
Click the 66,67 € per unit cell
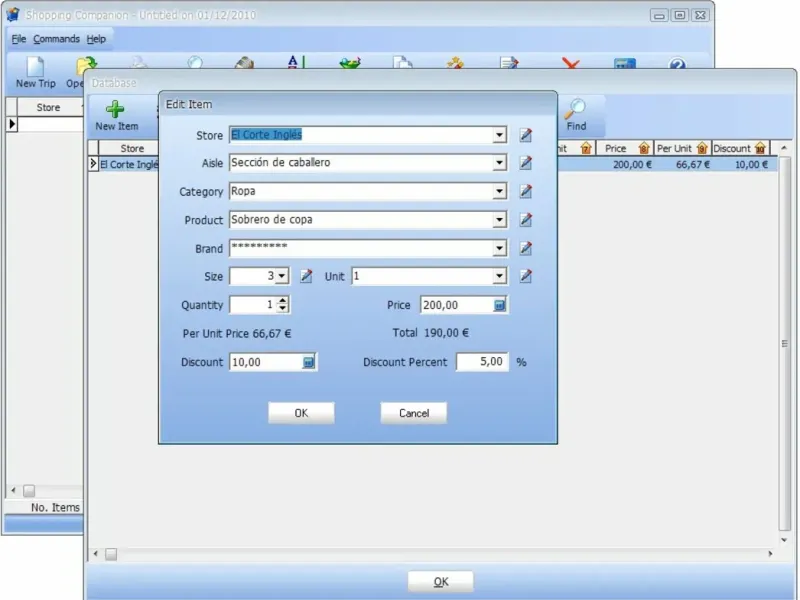coord(683,164)
